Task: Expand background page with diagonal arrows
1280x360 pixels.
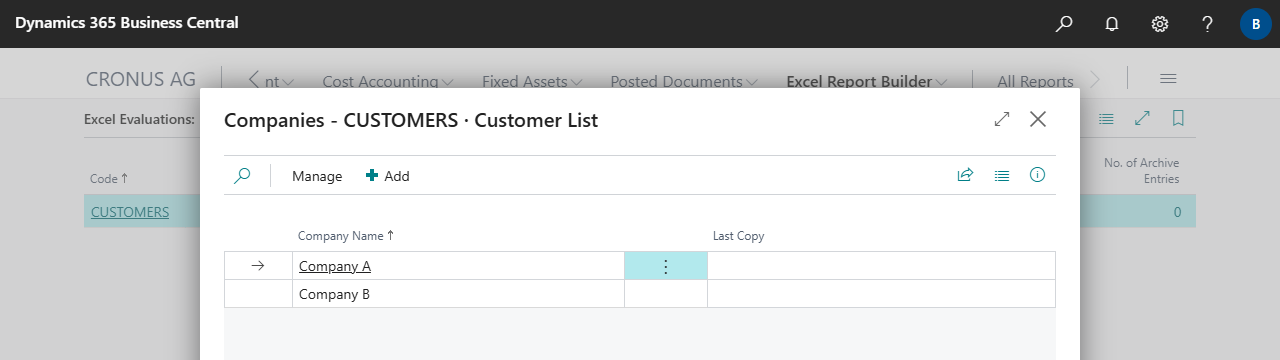Action: click(x=1142, y=118)
